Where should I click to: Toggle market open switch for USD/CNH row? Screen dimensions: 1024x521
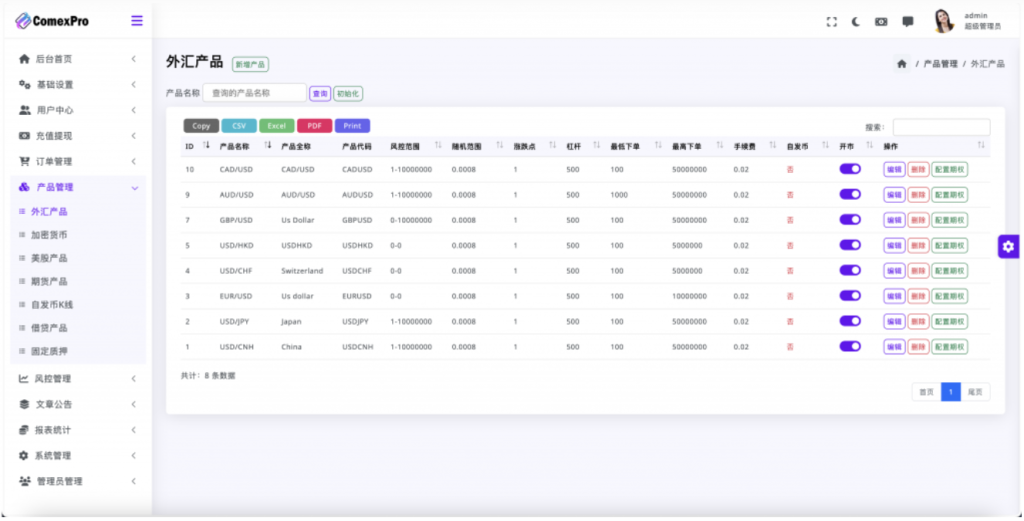[x=850, y=346]
